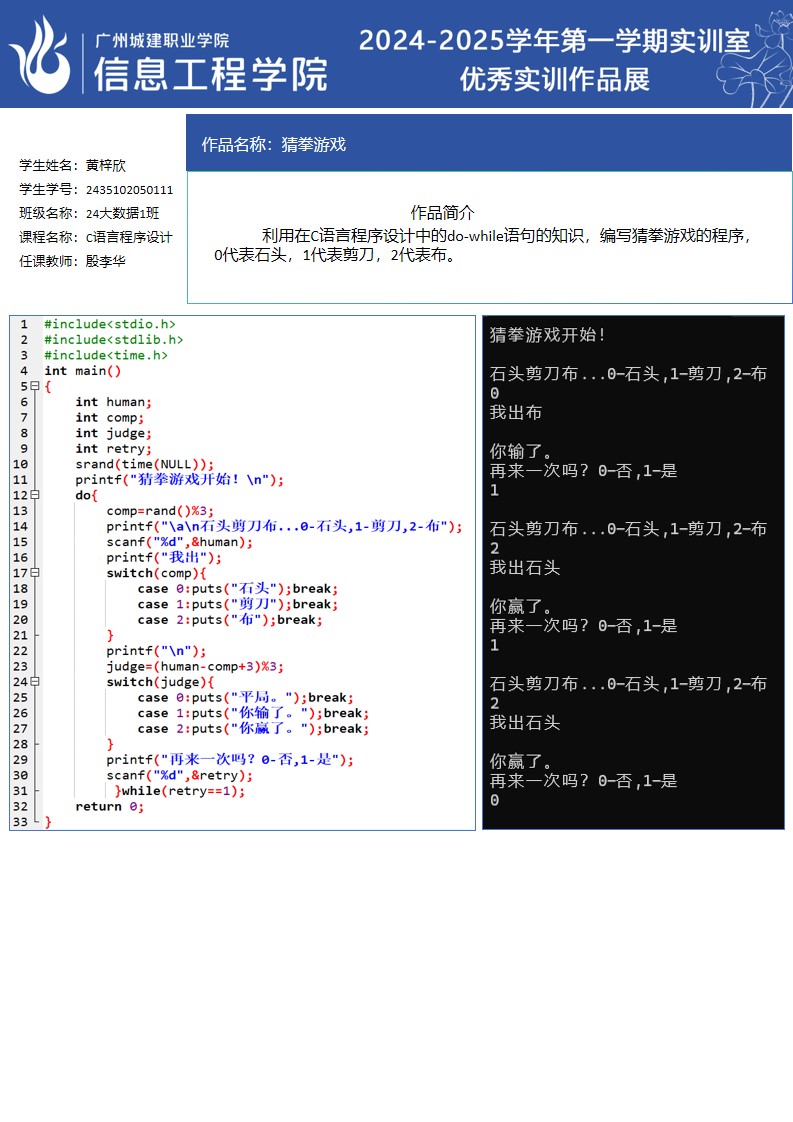Click the student name 黄梓欣
Image resolution: width=793 pixels, height=1122 pixels.
pyautogui.click(x=106, y=166)
